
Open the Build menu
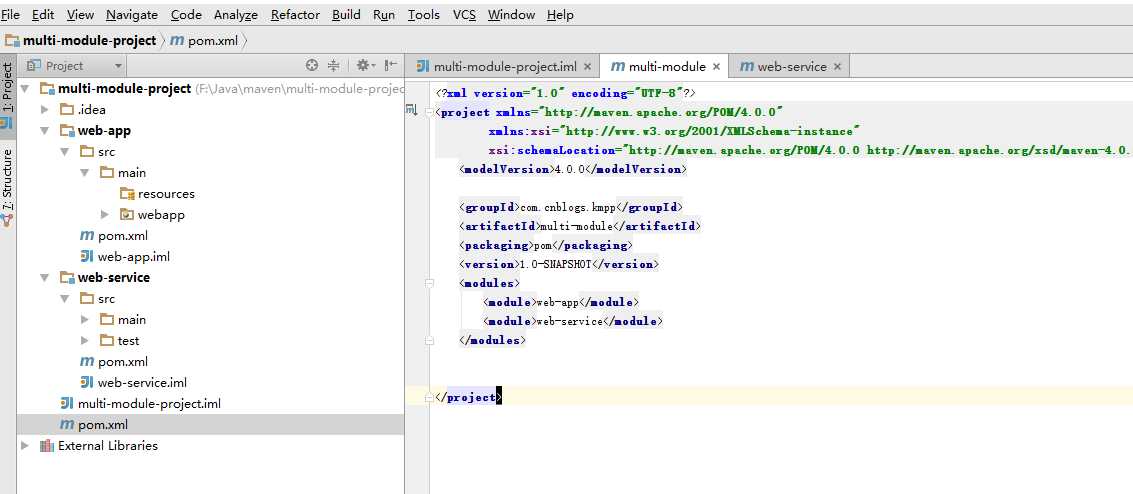coord(346,14)
